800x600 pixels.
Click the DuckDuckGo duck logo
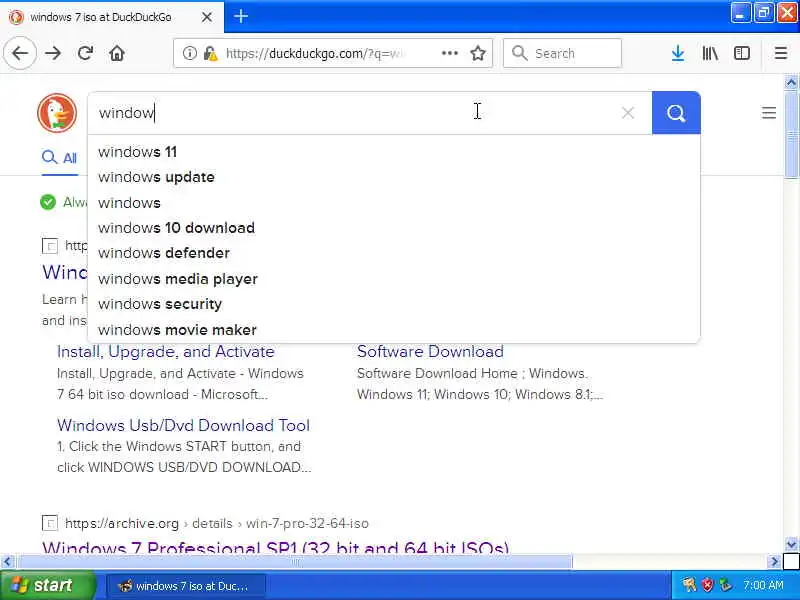[57, 113]
